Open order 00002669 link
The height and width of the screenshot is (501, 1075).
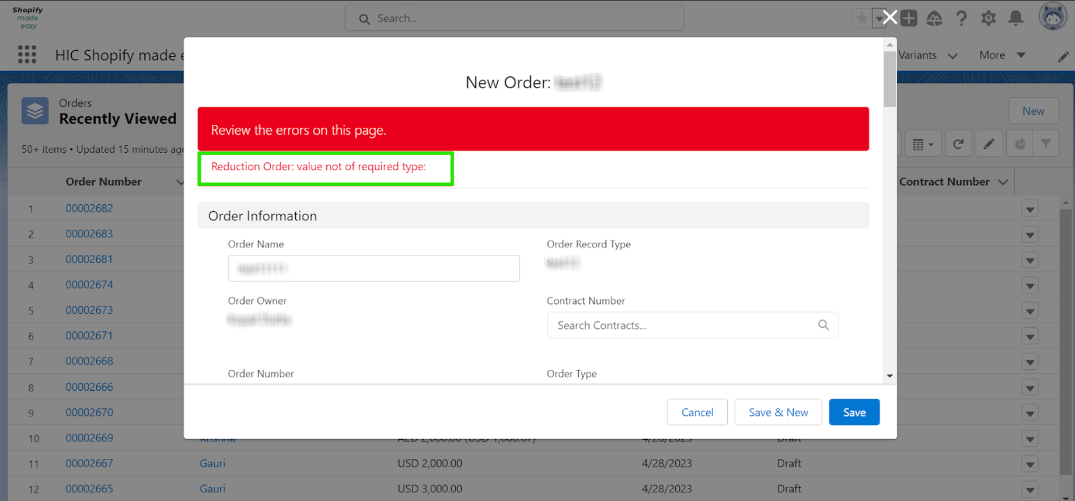(x=89, y=438)
